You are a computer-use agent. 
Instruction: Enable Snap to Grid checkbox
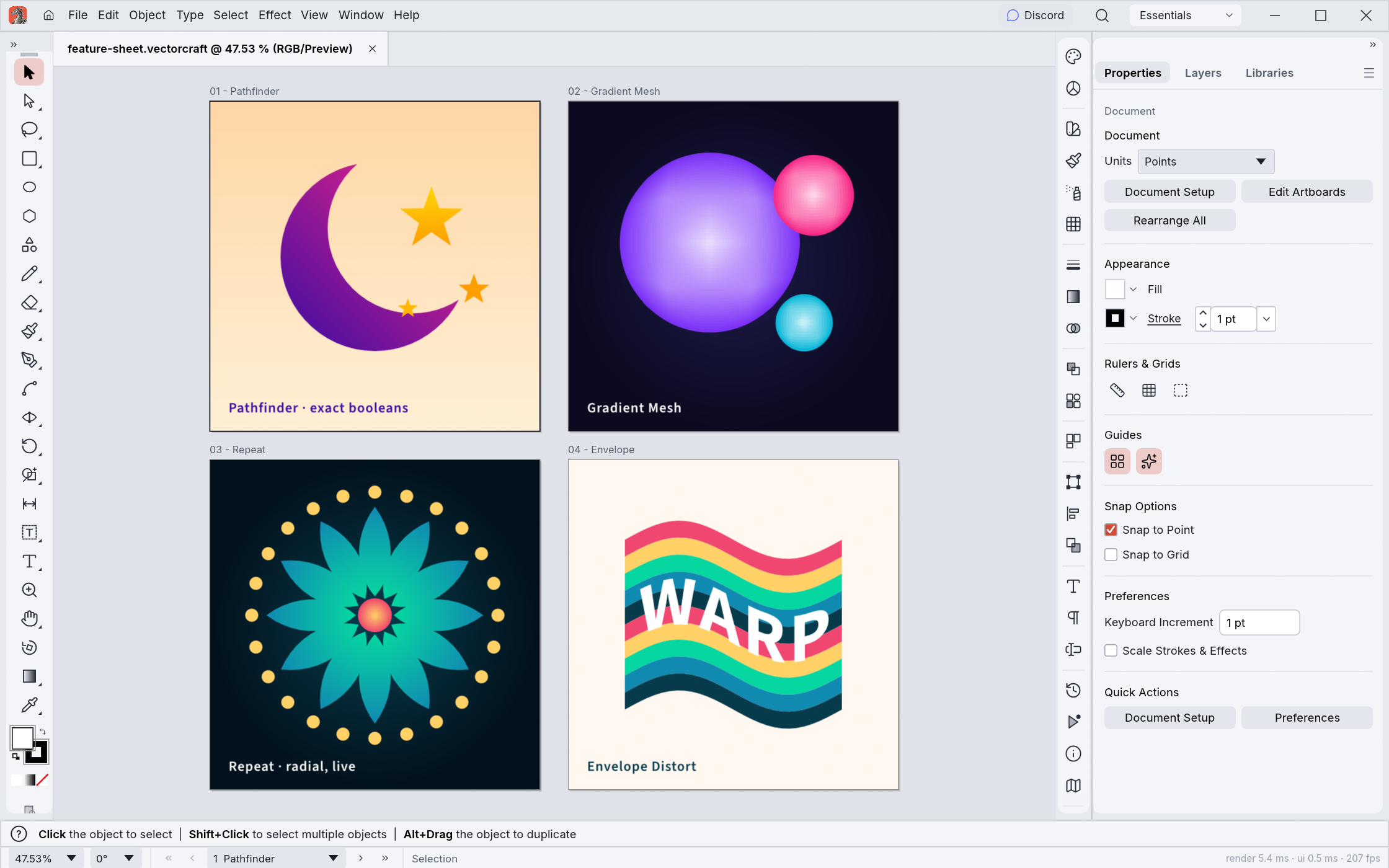pos(1111,555)
